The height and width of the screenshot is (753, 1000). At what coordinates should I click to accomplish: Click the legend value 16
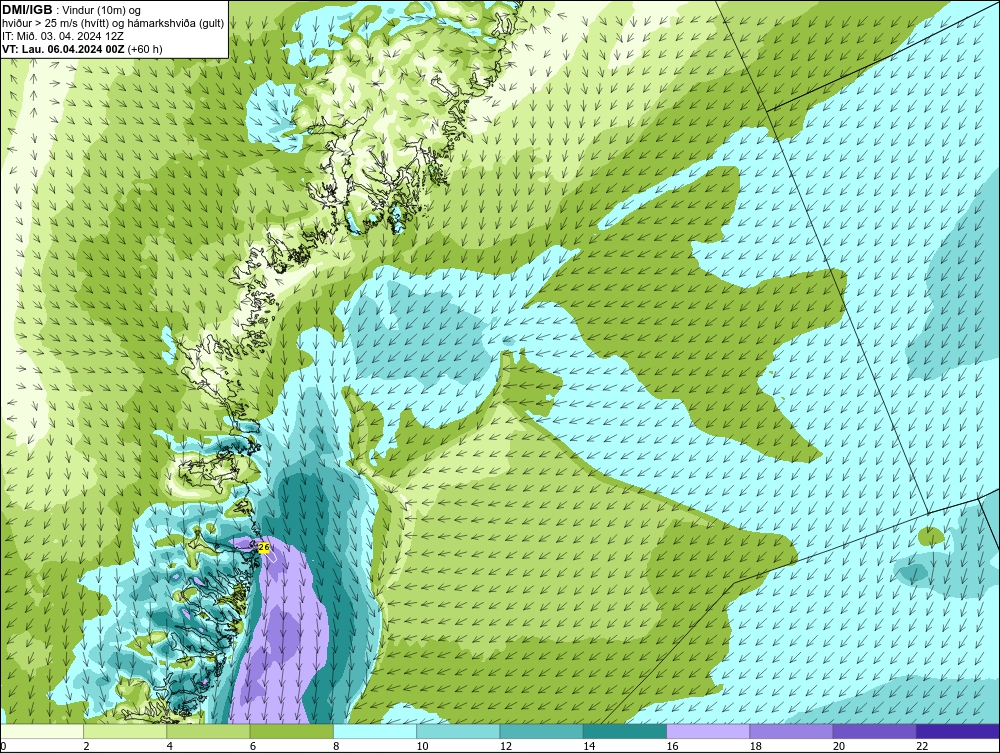pyautogui.click(x=672, y=746)
